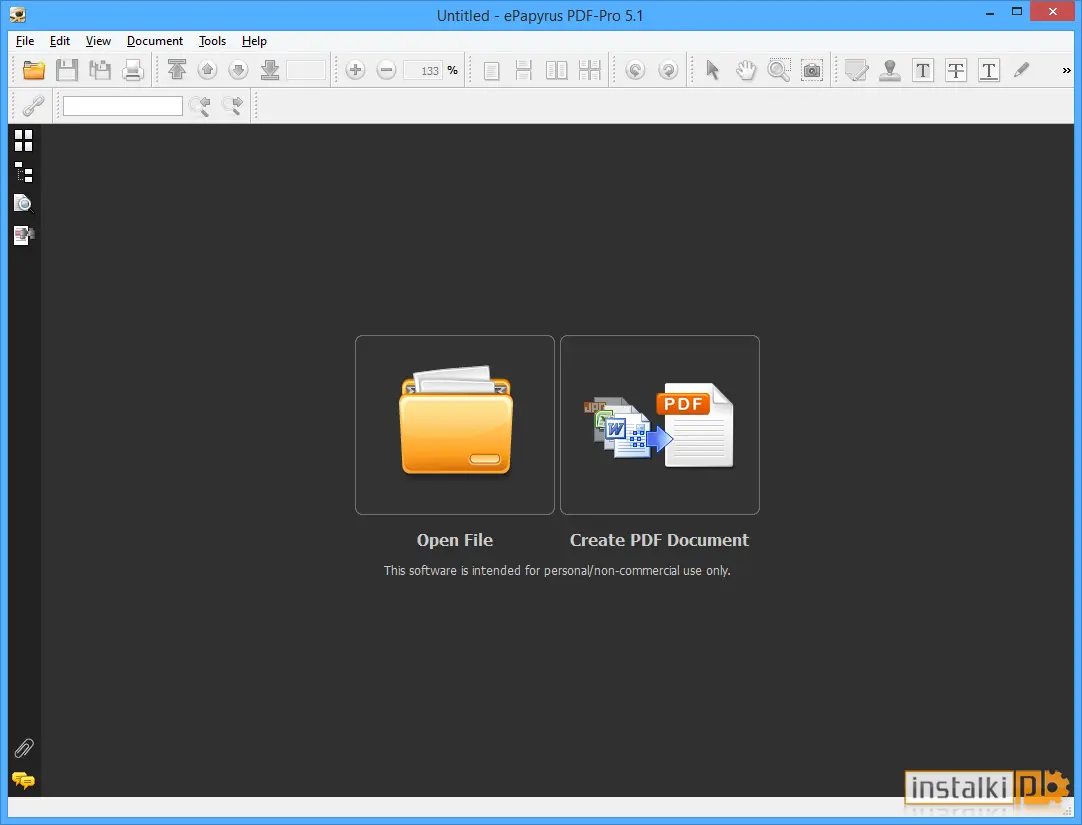Image resolution: width=1082 pixels, height=825 pixels.
Task: Choose the pencil drawing tool
Action: [1021, 70]
